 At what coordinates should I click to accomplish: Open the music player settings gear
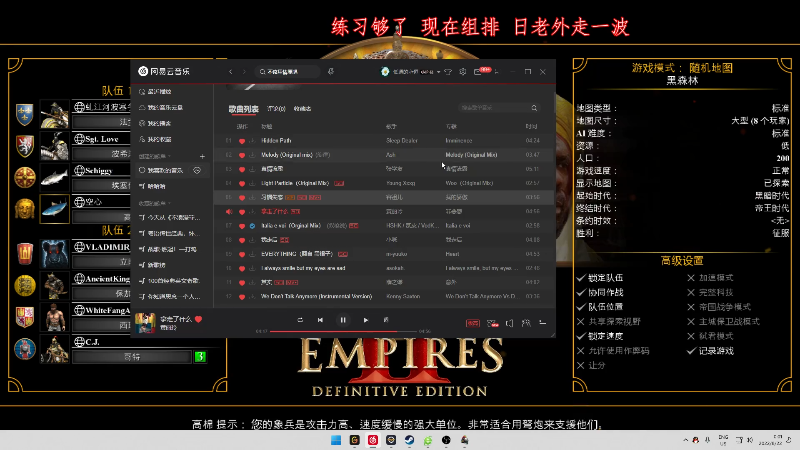463,72
